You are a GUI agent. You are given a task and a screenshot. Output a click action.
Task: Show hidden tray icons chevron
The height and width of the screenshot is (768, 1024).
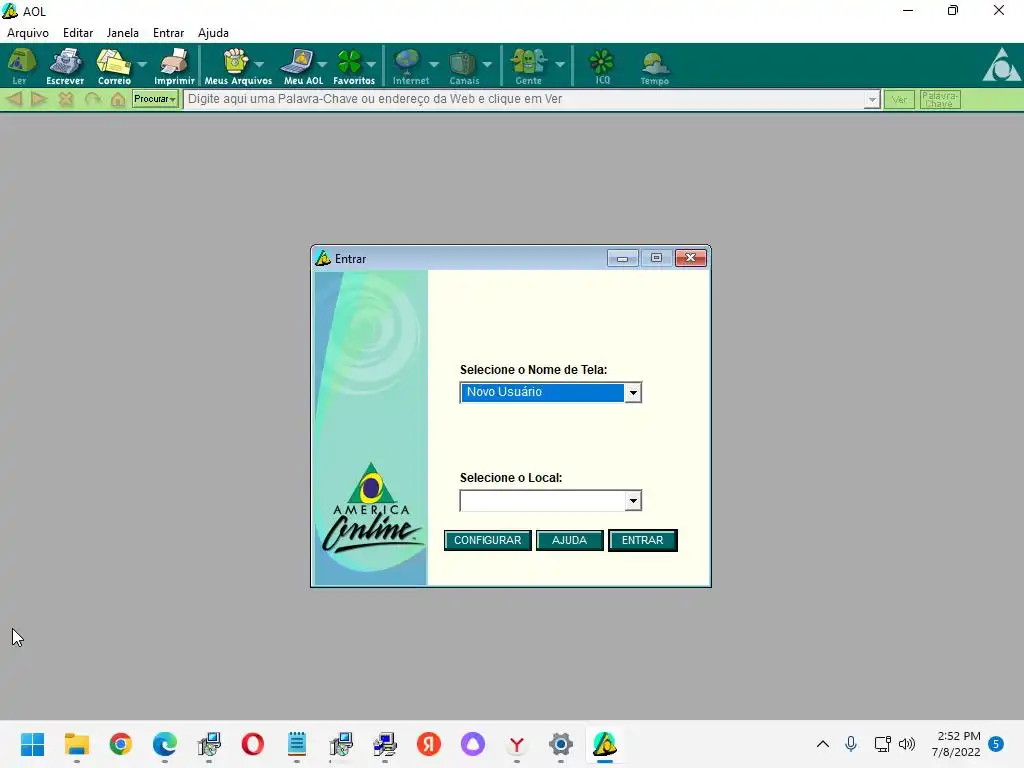pos(823,744)
